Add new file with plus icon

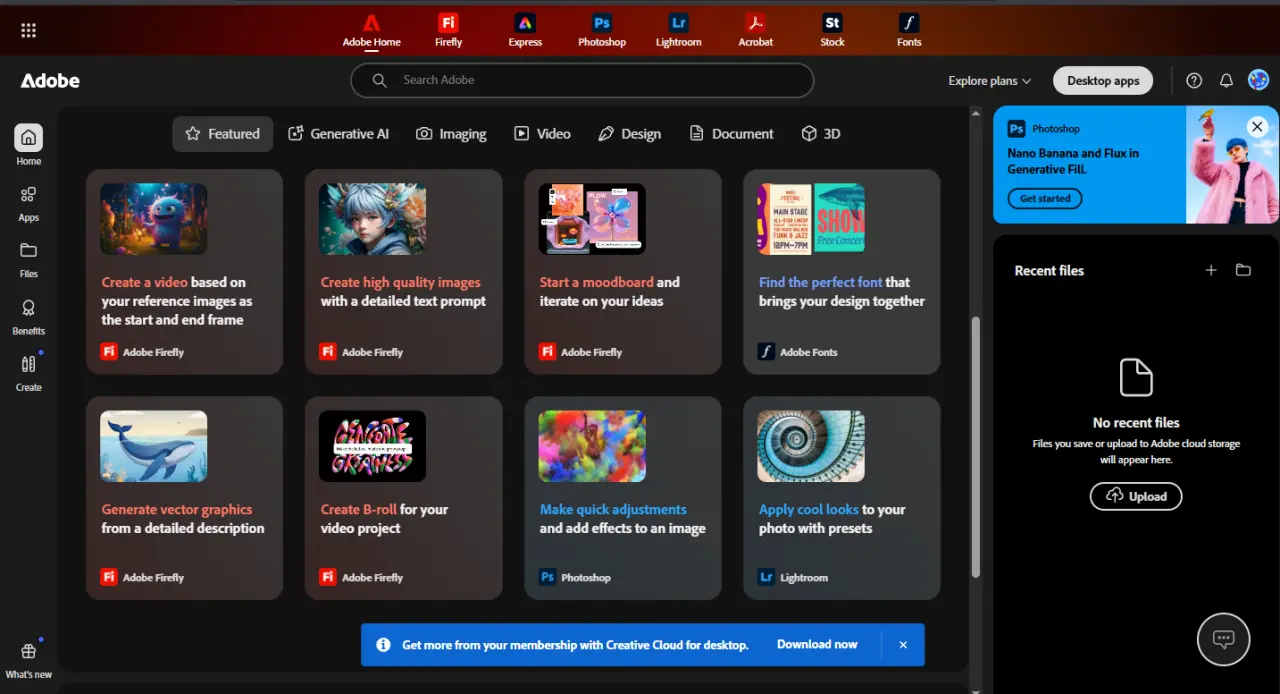tap(1211, 270)
